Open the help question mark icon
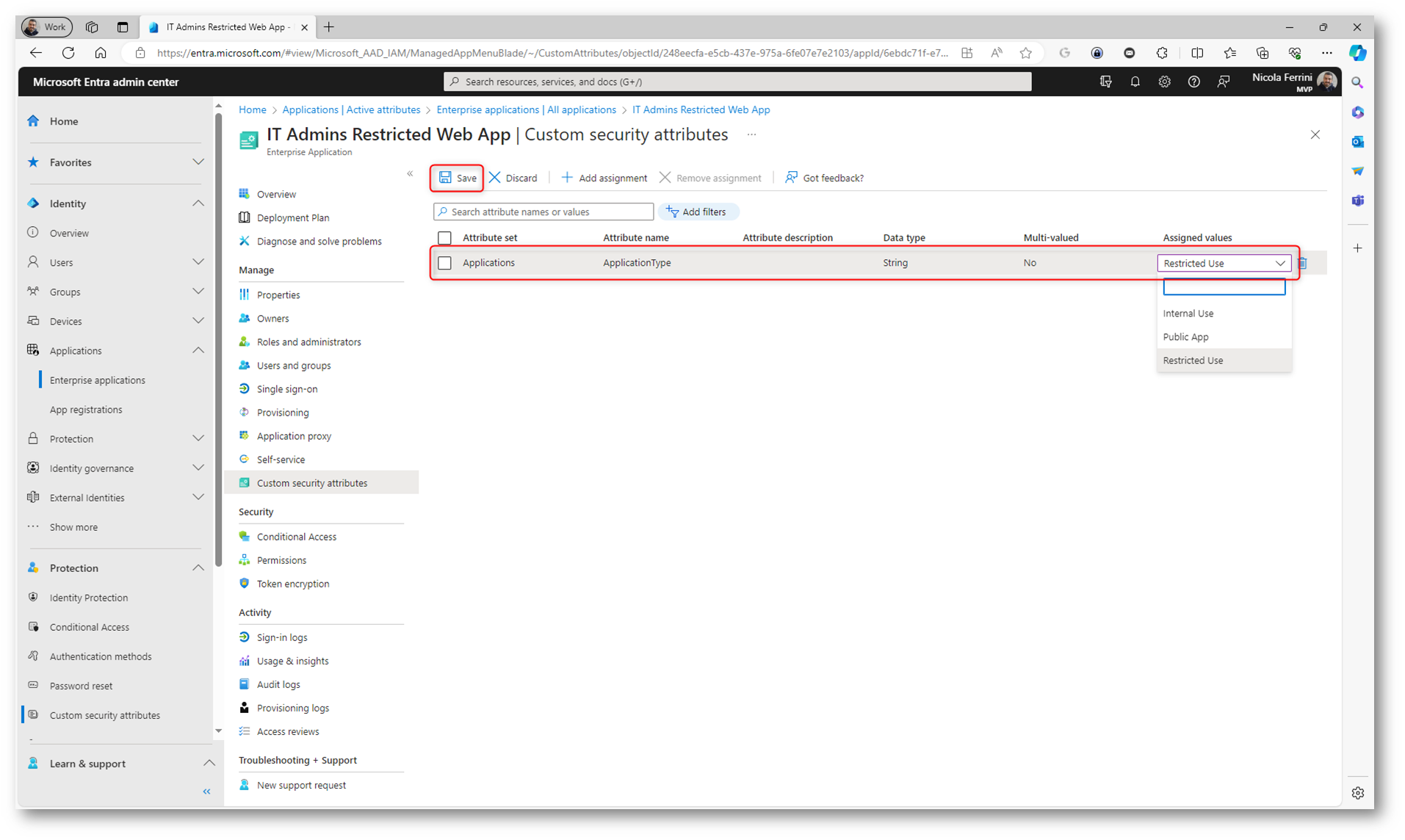Screen dimensions: 1405x840 (x=1193, y=82)
